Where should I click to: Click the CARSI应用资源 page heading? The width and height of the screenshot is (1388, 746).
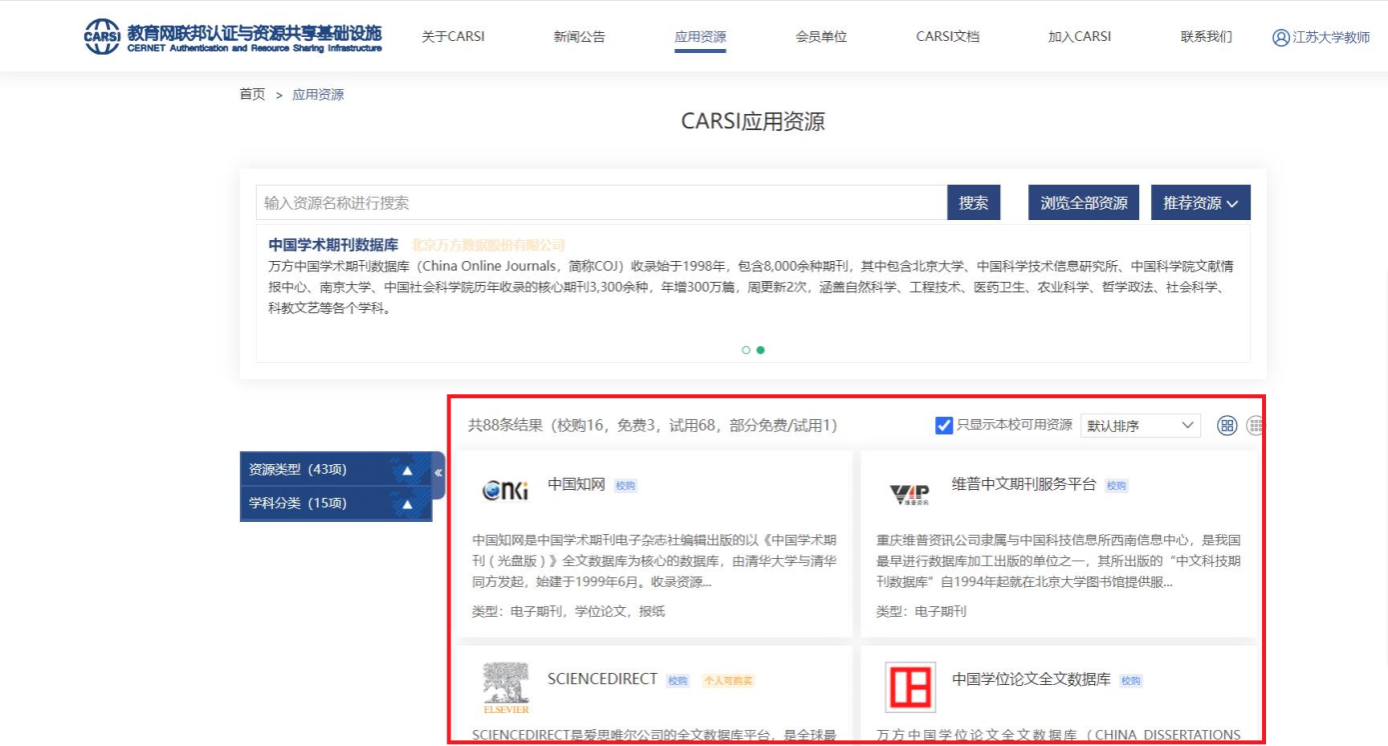coord(753,122)
